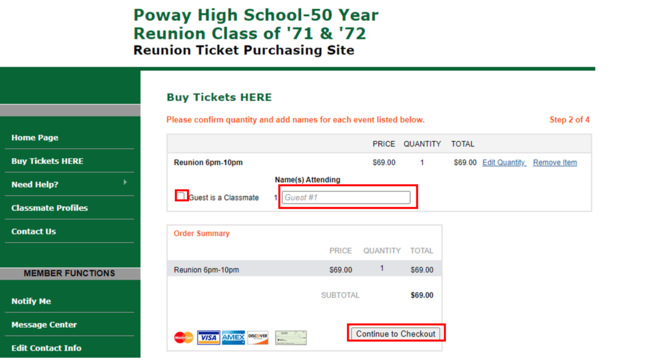This screenshot has width=646, height=363.
Task: Click the Continue to Checkout button
Action: [396, 334]
